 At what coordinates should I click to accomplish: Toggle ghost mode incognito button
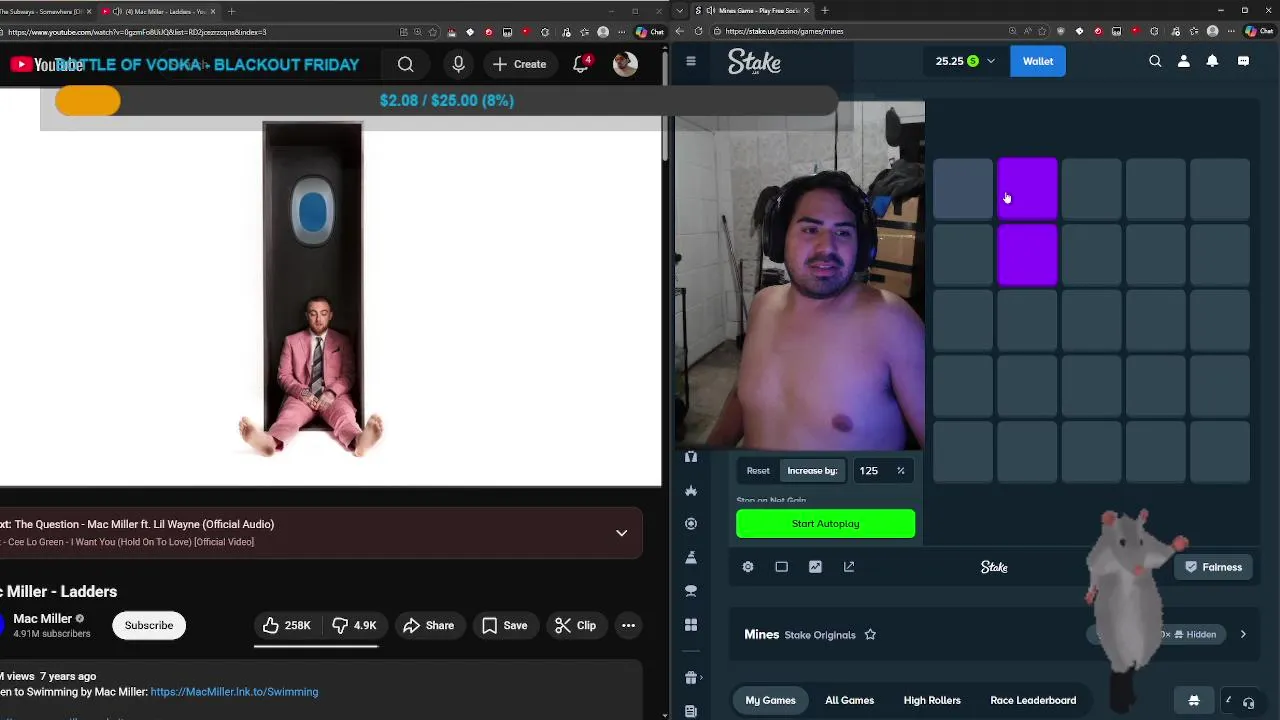(1193, 700)
